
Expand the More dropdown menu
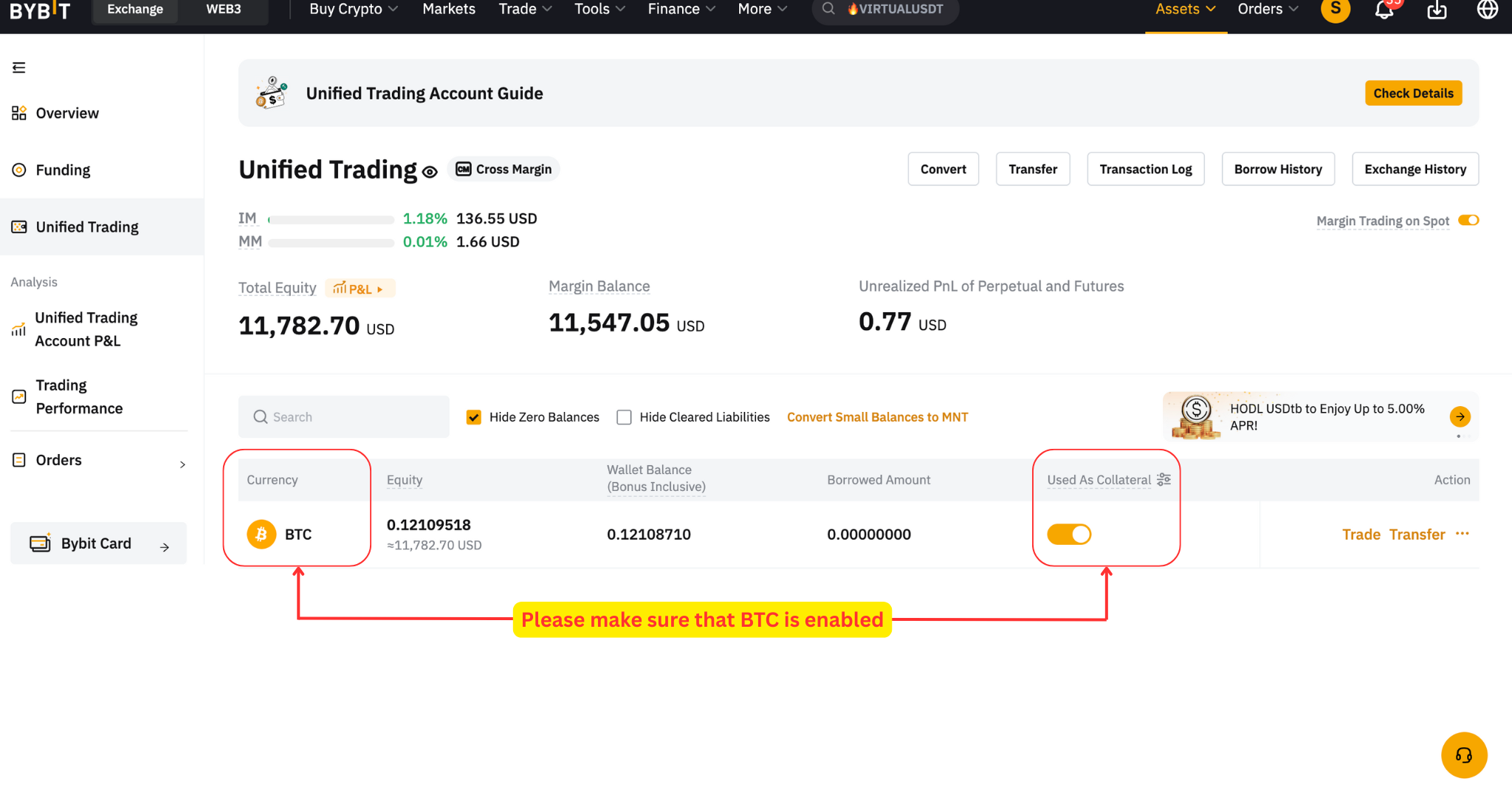click(x=763, y=9)
